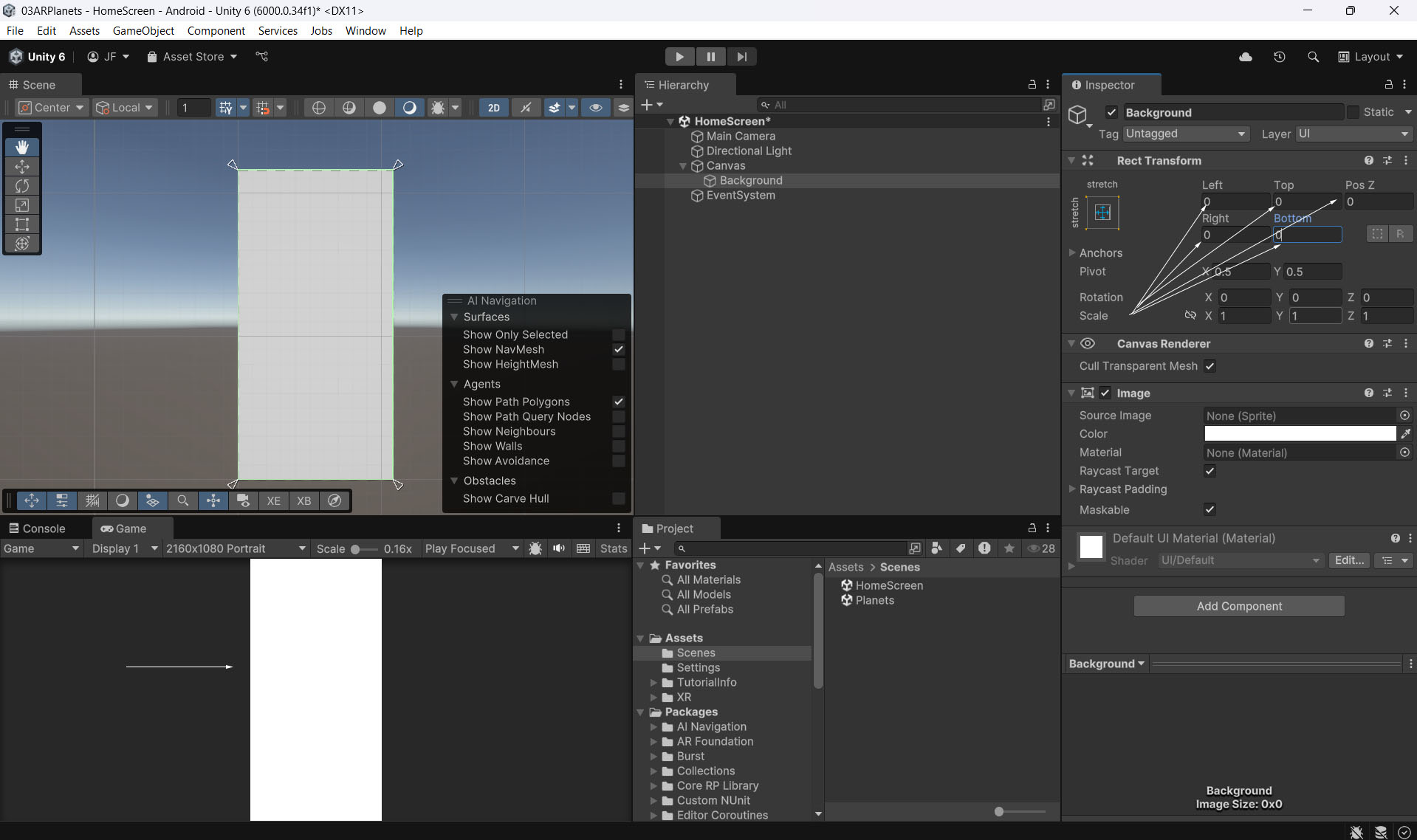This screenshot has width=1417, height=840.
Task: Open the Undo History icon
Action: coord(1279,57)
